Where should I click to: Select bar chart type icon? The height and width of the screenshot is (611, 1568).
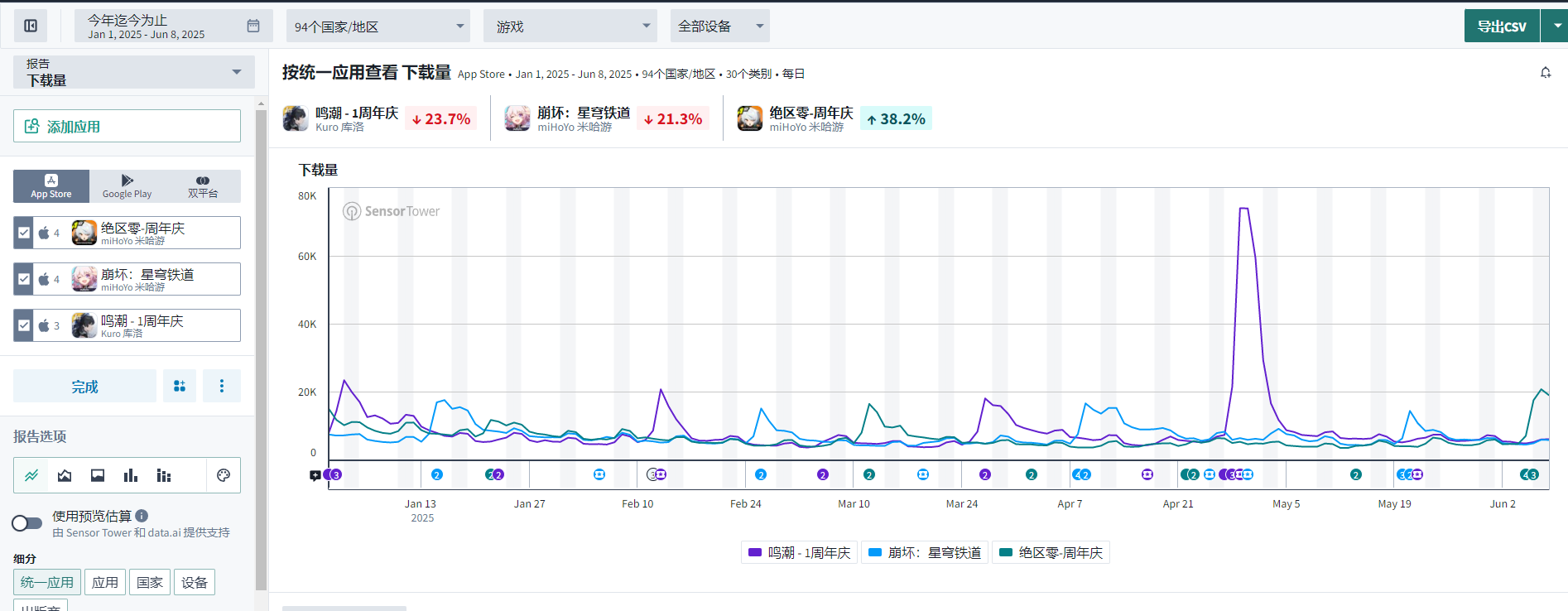pos(131,475)
